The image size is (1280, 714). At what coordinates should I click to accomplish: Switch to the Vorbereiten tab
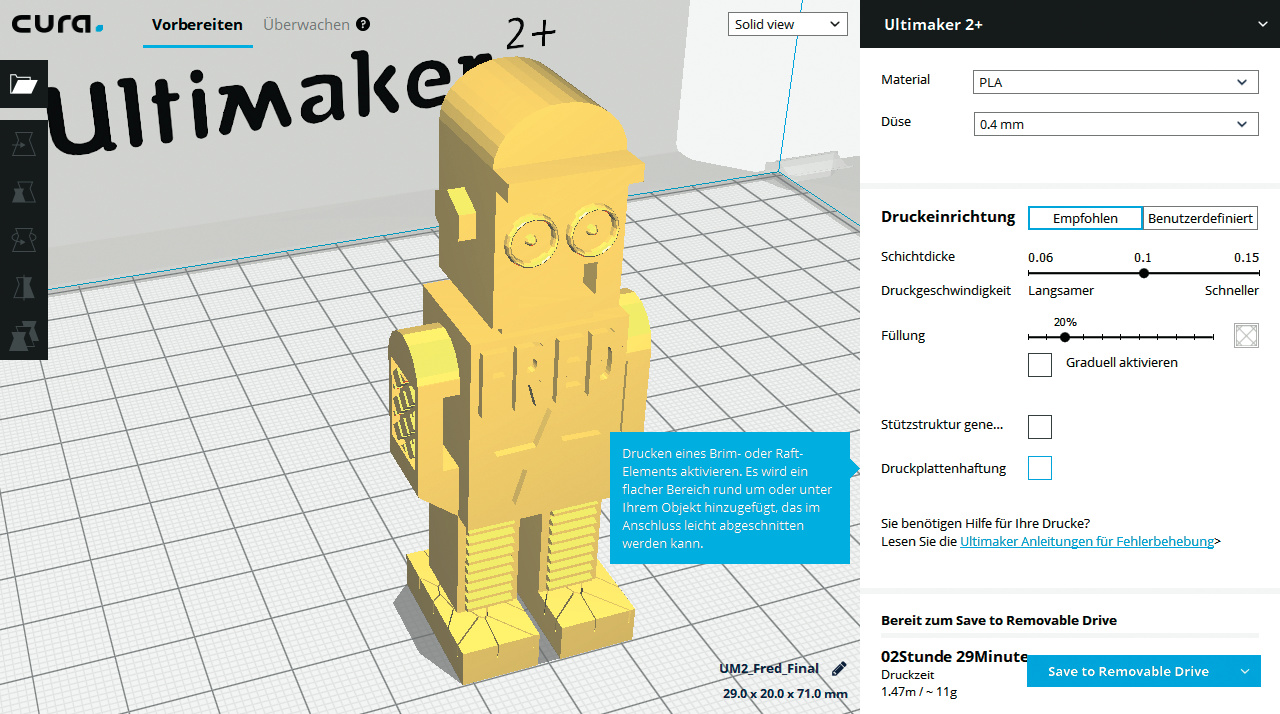[197, 24]
